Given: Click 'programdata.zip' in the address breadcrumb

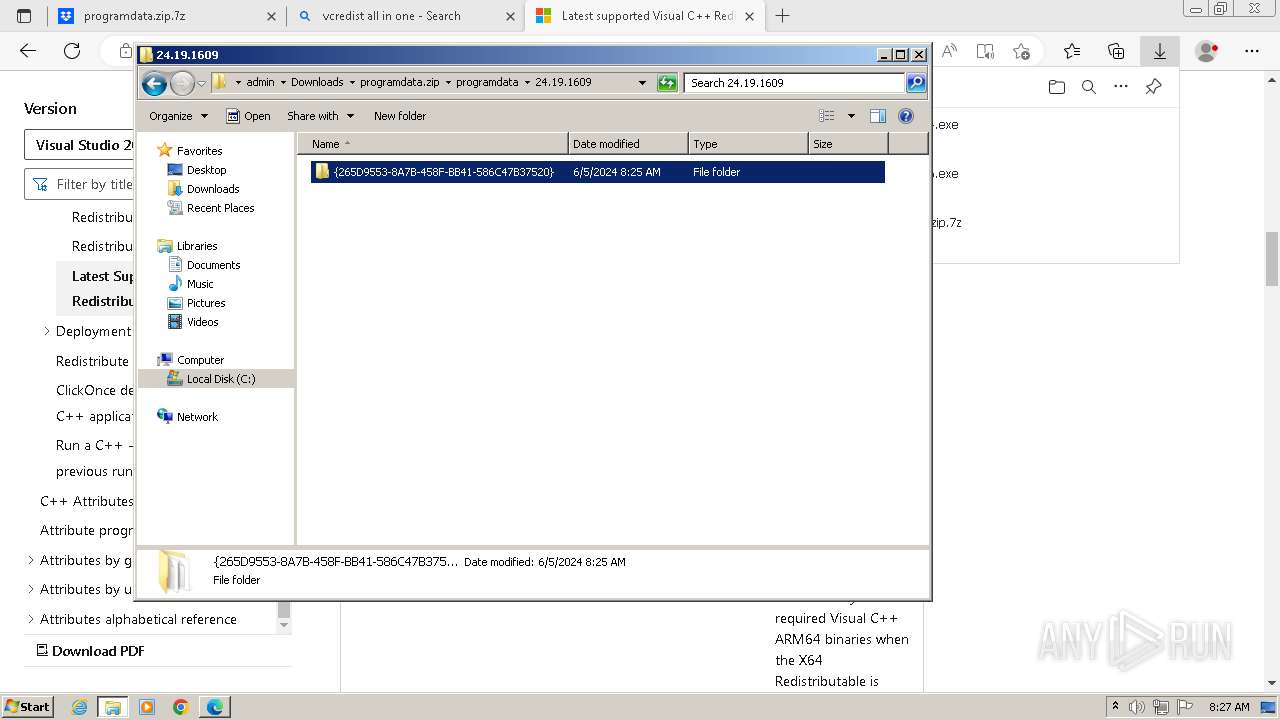Looking at the screenshot, I should click(x=401, y=83).
